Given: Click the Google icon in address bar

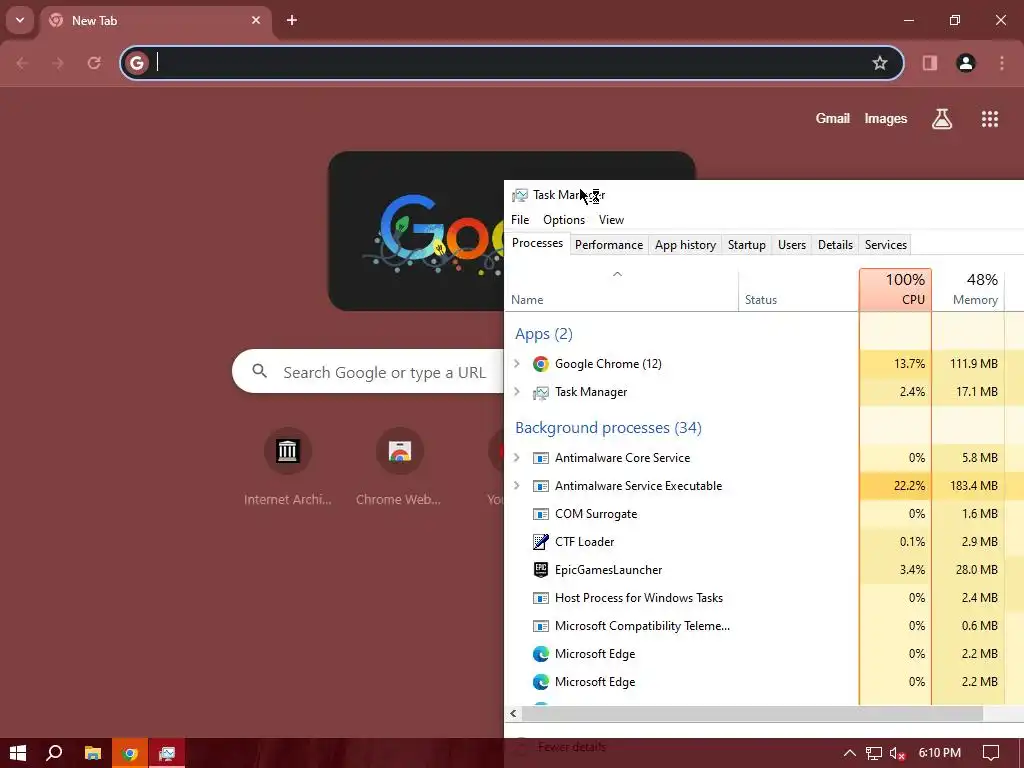Looking at the screenshot, I should click(x=136, y=63).
